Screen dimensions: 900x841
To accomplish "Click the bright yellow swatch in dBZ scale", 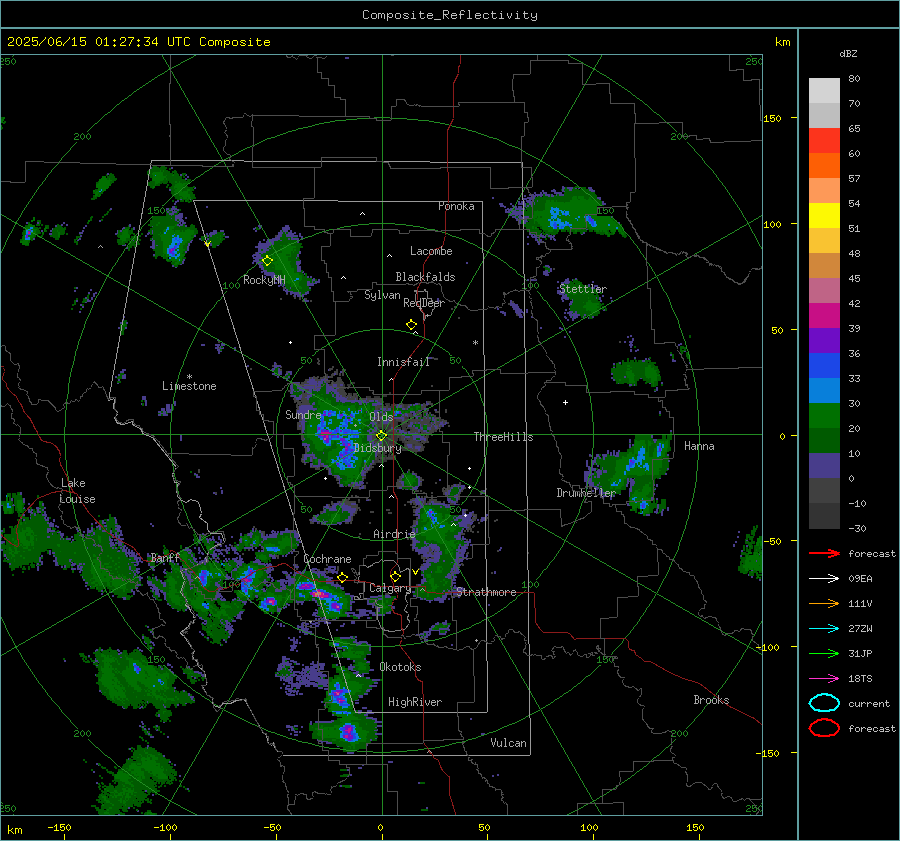I will (824, 215).
